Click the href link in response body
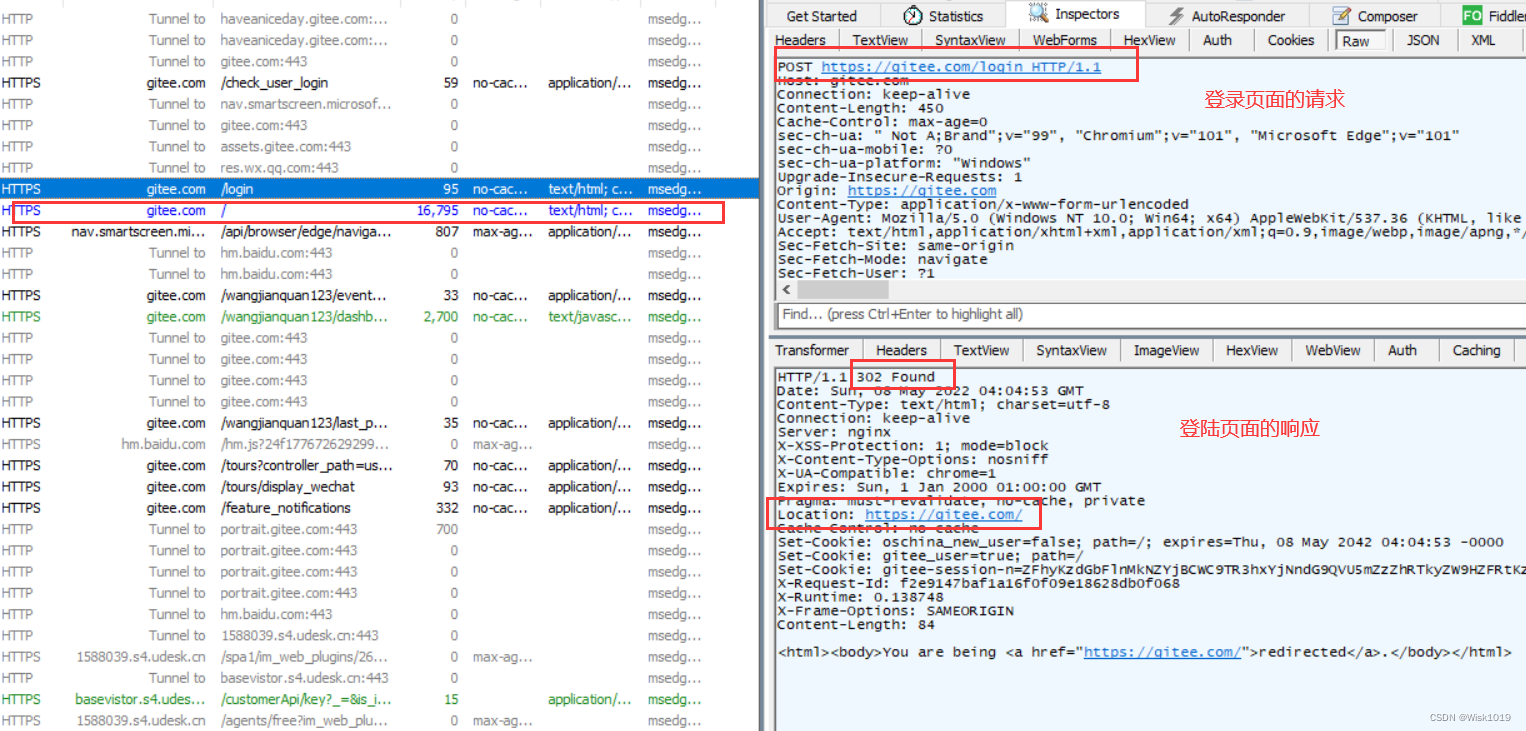1526x731 pixels. [1162, 652]
